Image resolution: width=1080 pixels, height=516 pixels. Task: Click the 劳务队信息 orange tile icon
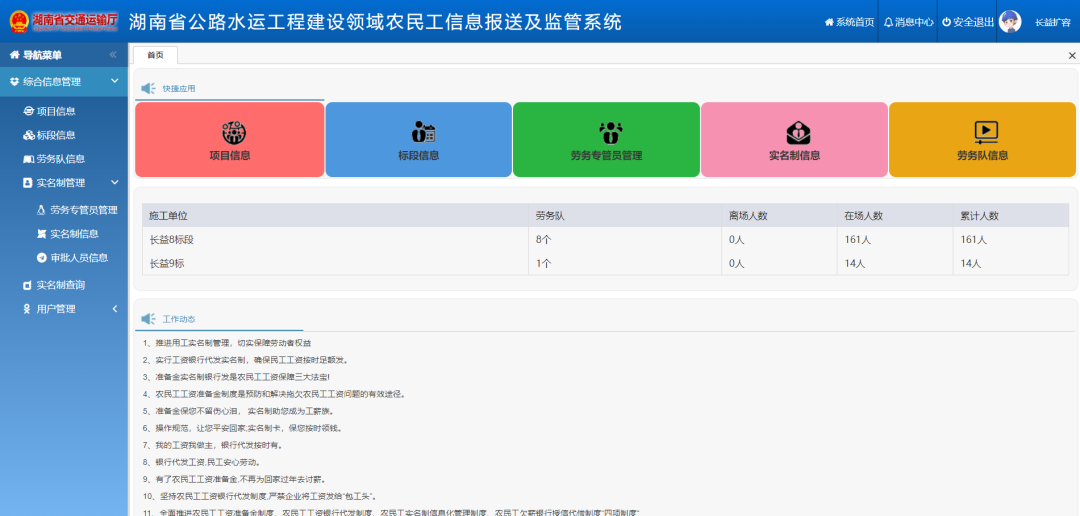(982, 132)
